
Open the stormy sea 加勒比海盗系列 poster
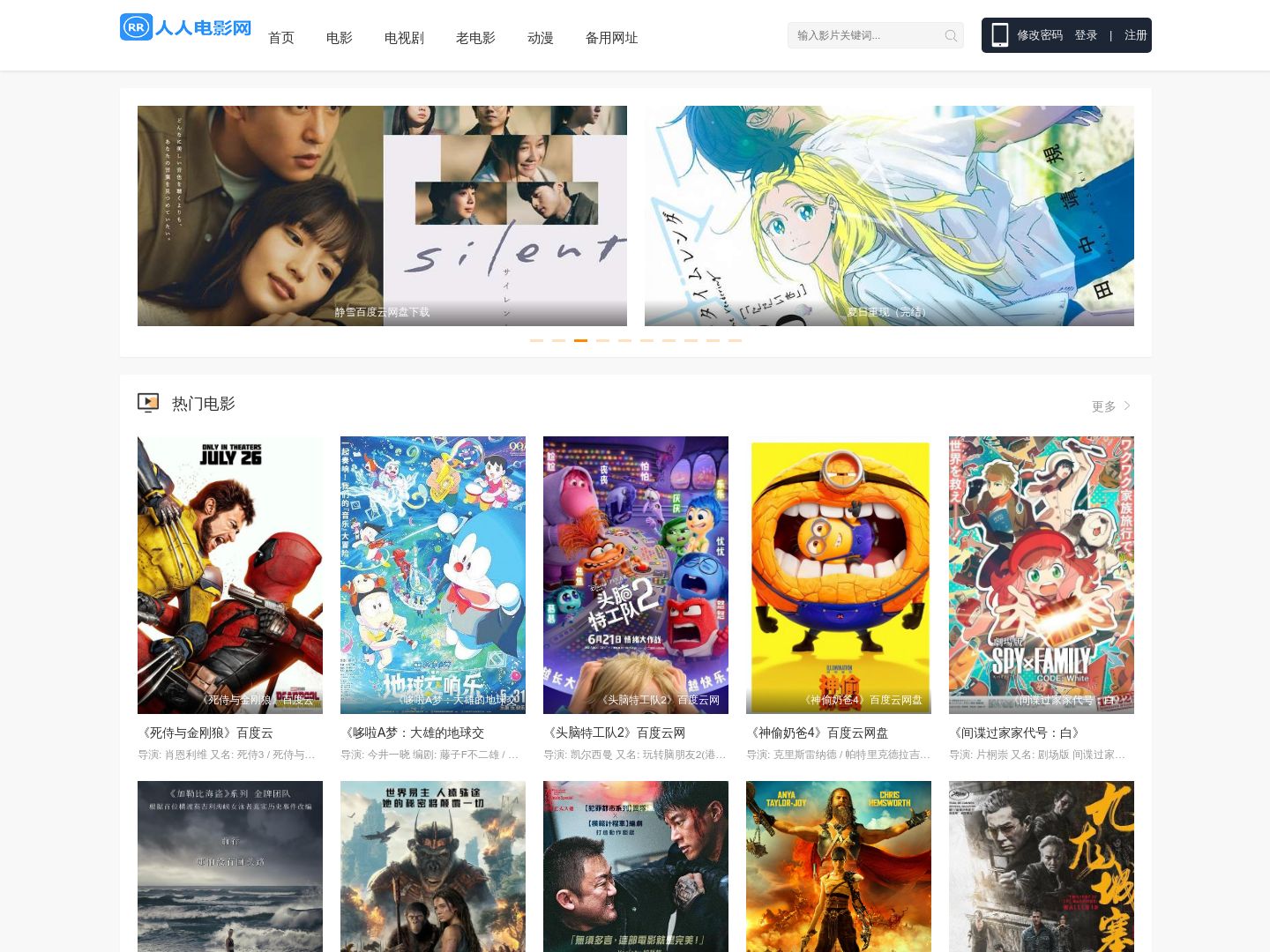[230, 866]
